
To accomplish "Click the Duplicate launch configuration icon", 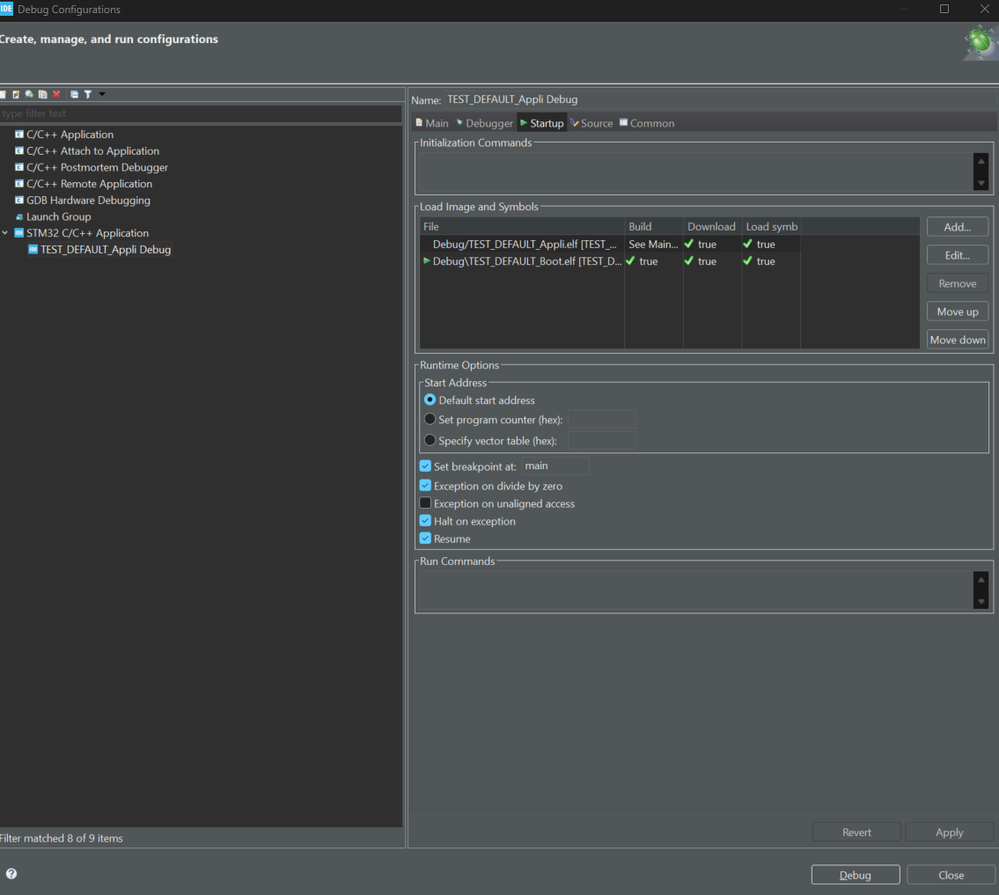I will (43, 94).
